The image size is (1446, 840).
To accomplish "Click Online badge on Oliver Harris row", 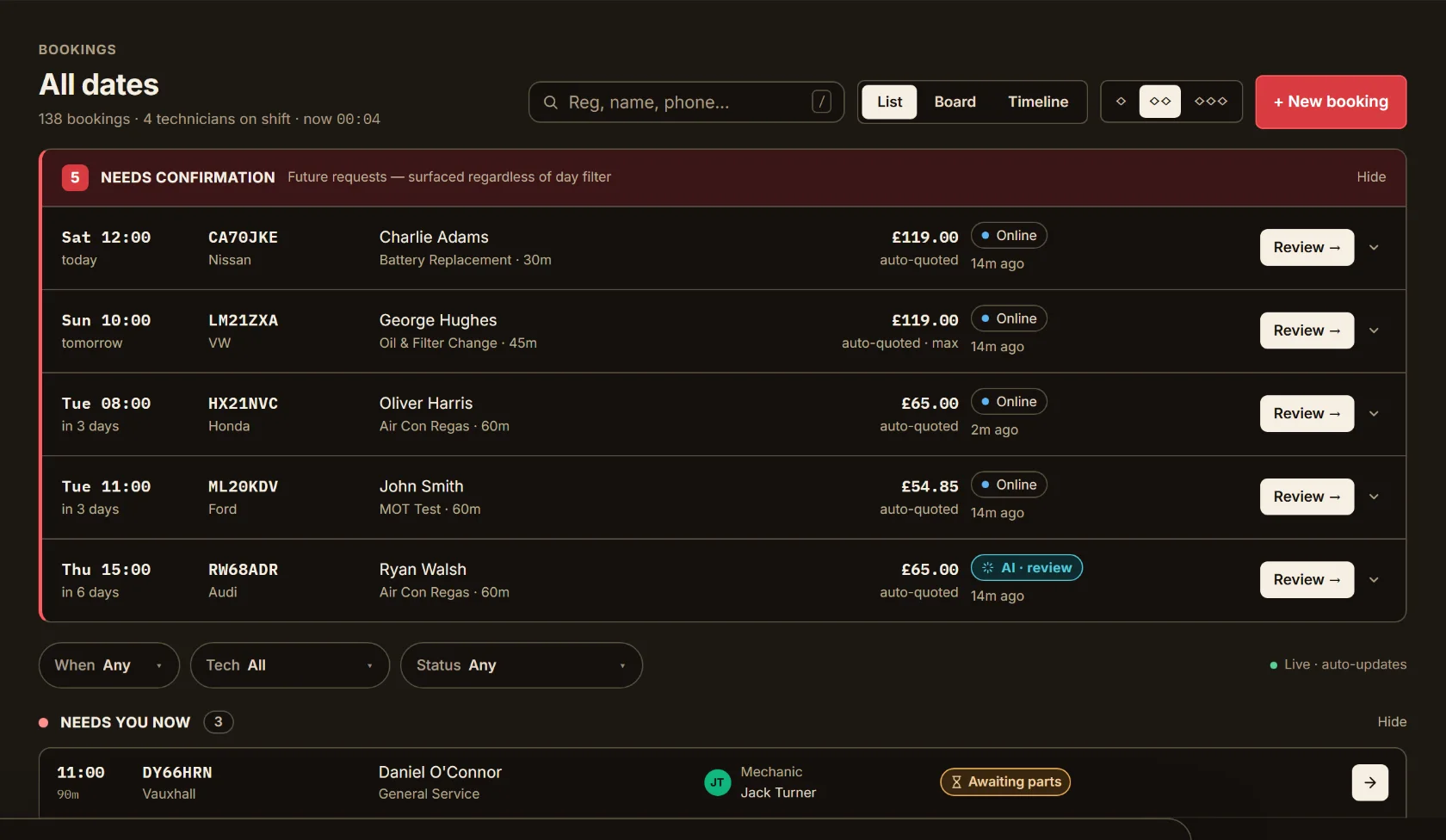I will (1009, 402).
